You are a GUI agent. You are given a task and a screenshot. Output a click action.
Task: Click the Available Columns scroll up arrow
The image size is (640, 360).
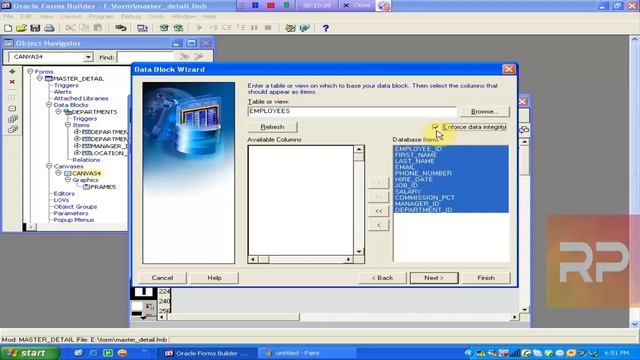click(359, 149)
